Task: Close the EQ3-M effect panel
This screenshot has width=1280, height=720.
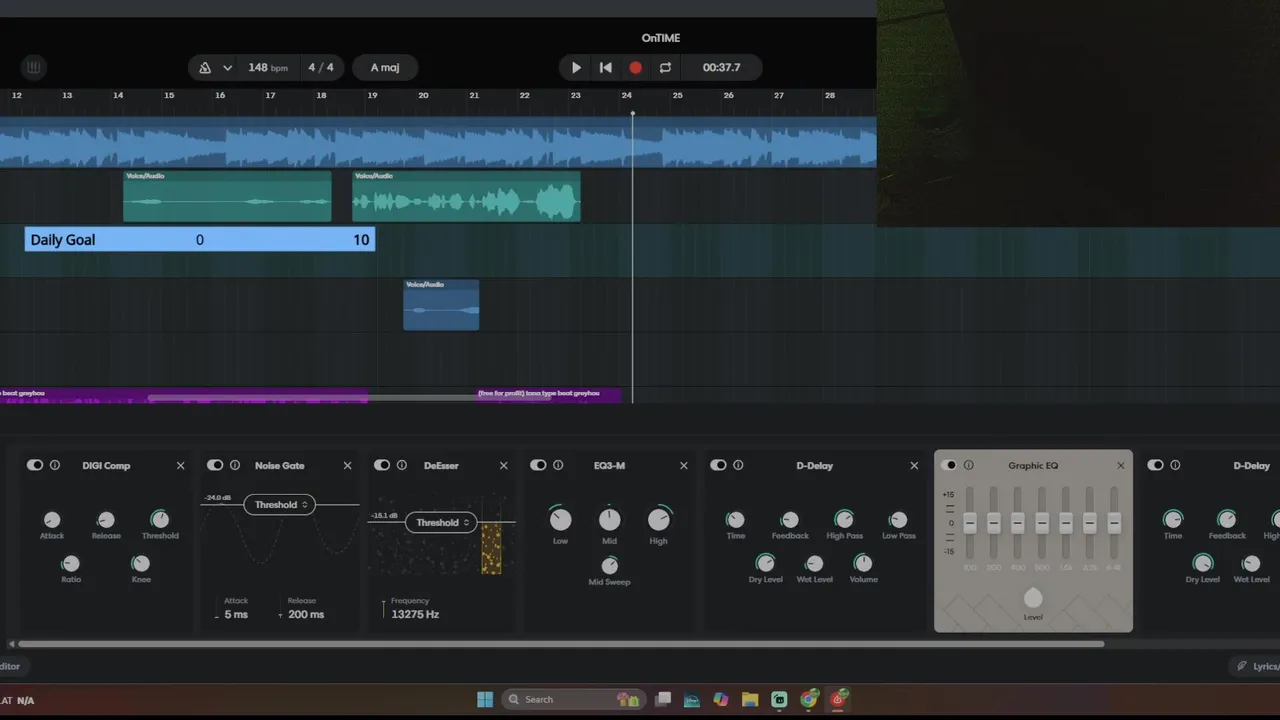Action: (684, 466)
